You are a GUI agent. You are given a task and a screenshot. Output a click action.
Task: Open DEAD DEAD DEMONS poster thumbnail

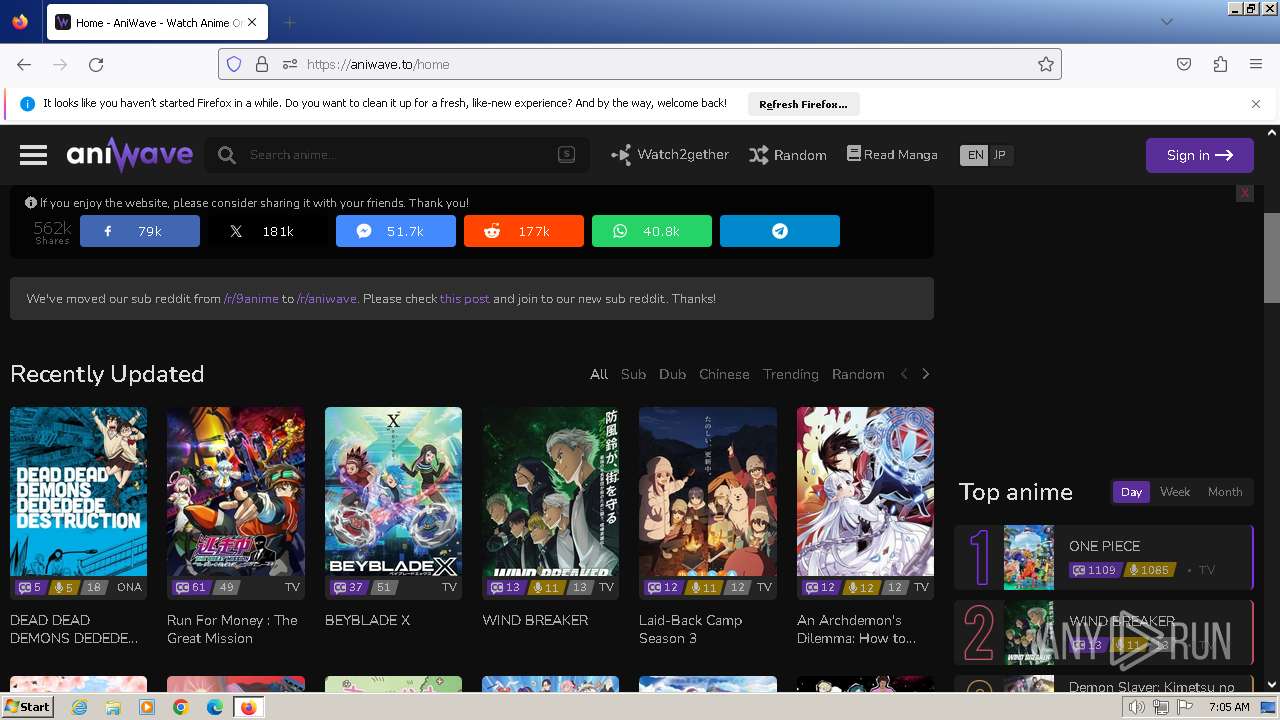click(78, 492)
